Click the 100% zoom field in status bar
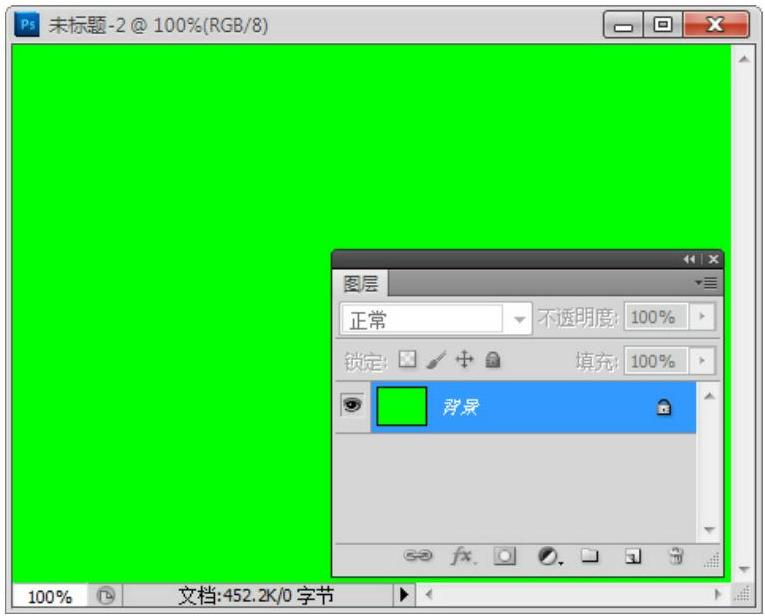Image resolution: width=765 pixels, height=616 pixels. tap(49, 597)
